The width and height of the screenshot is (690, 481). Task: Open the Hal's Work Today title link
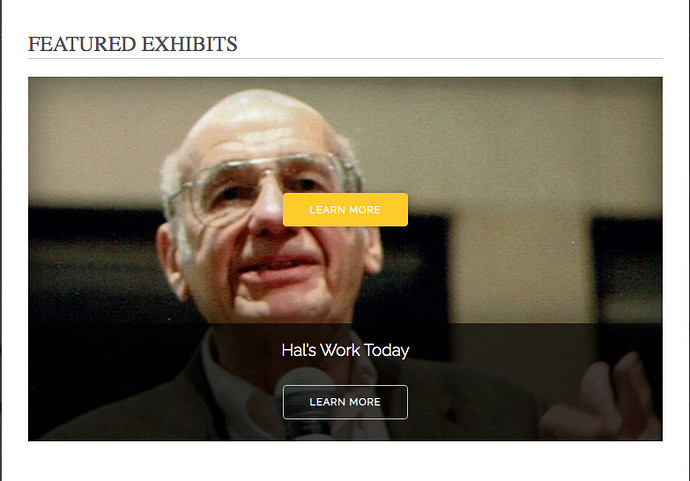click(x=345, y=350)
